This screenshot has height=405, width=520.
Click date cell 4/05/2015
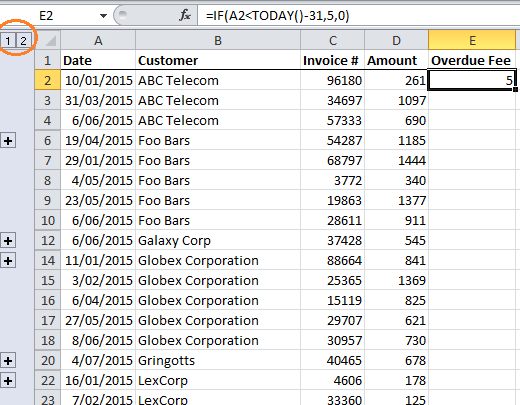pyautogui.click(x=98, y=180)
